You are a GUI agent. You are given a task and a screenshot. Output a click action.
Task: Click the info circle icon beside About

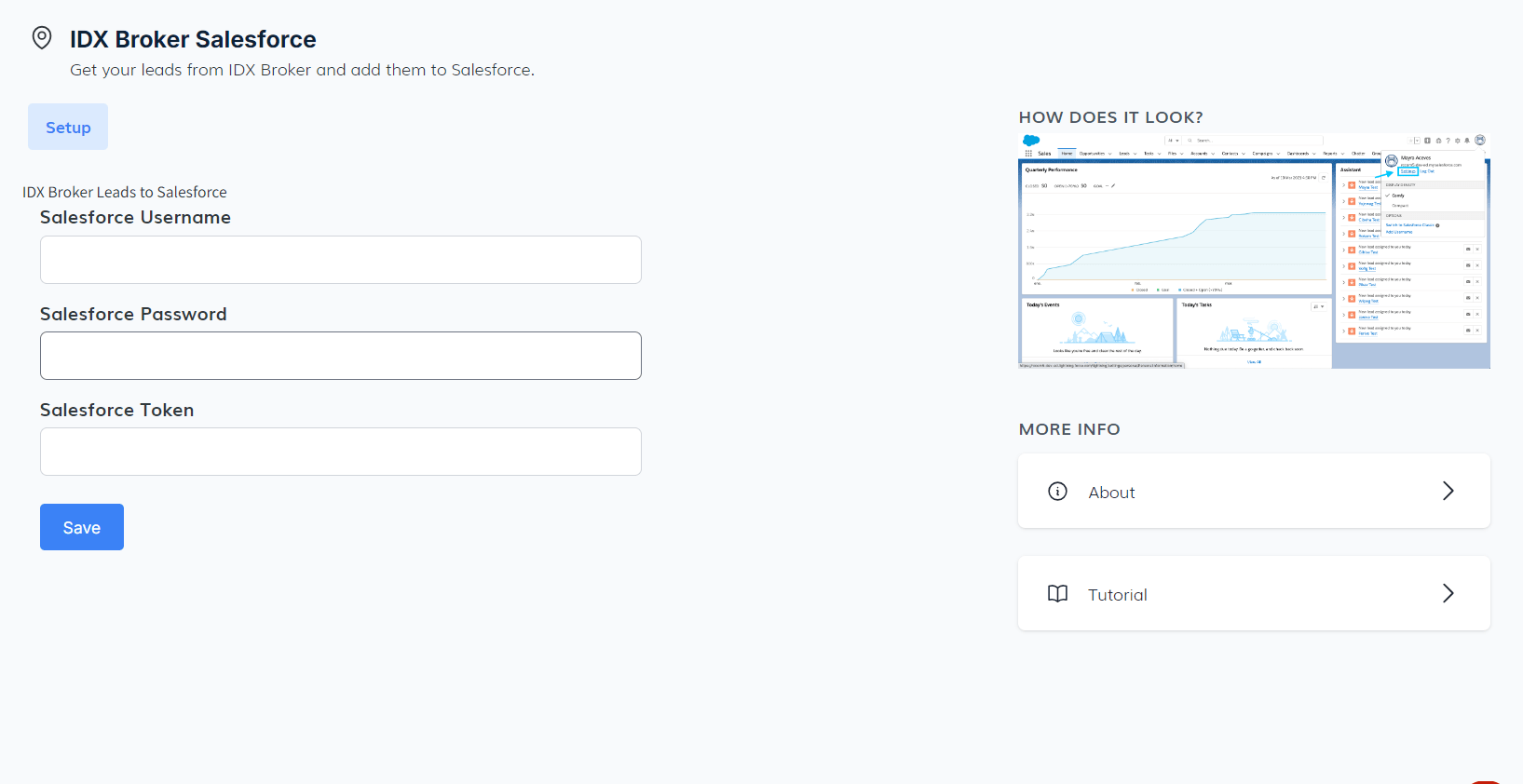click(1057, 492)
